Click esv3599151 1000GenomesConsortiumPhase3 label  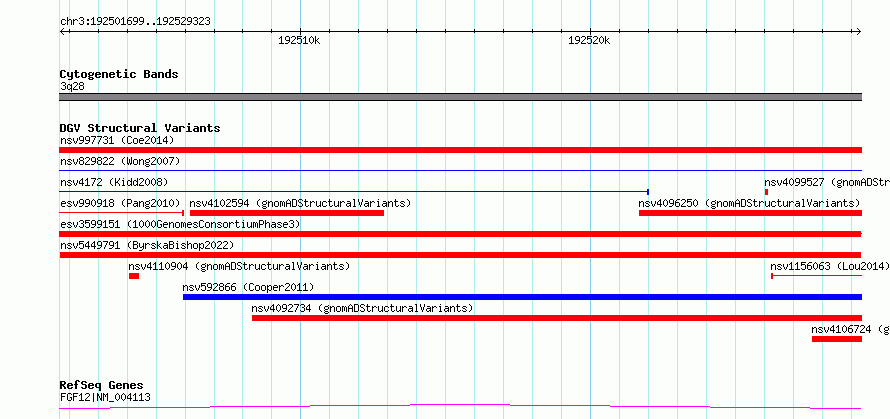(180, 224)
